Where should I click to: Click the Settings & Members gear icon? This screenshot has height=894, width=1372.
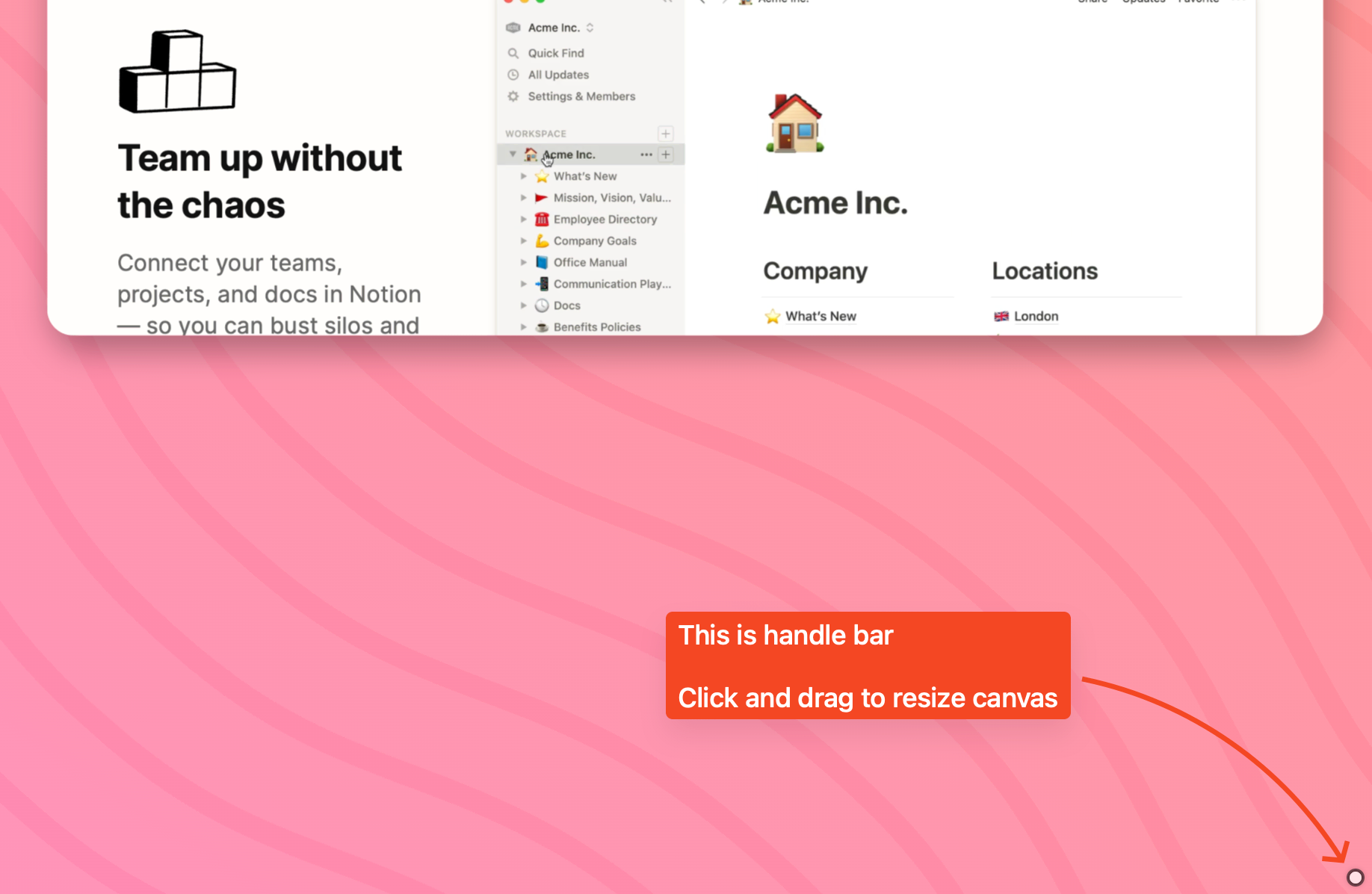click(513, 96)
